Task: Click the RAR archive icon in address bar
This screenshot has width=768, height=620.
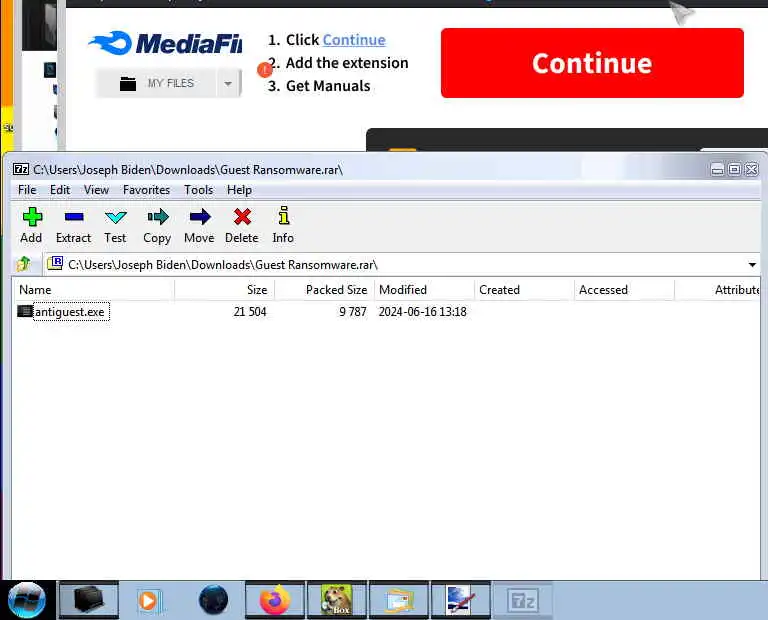Action: coord(54,263)
